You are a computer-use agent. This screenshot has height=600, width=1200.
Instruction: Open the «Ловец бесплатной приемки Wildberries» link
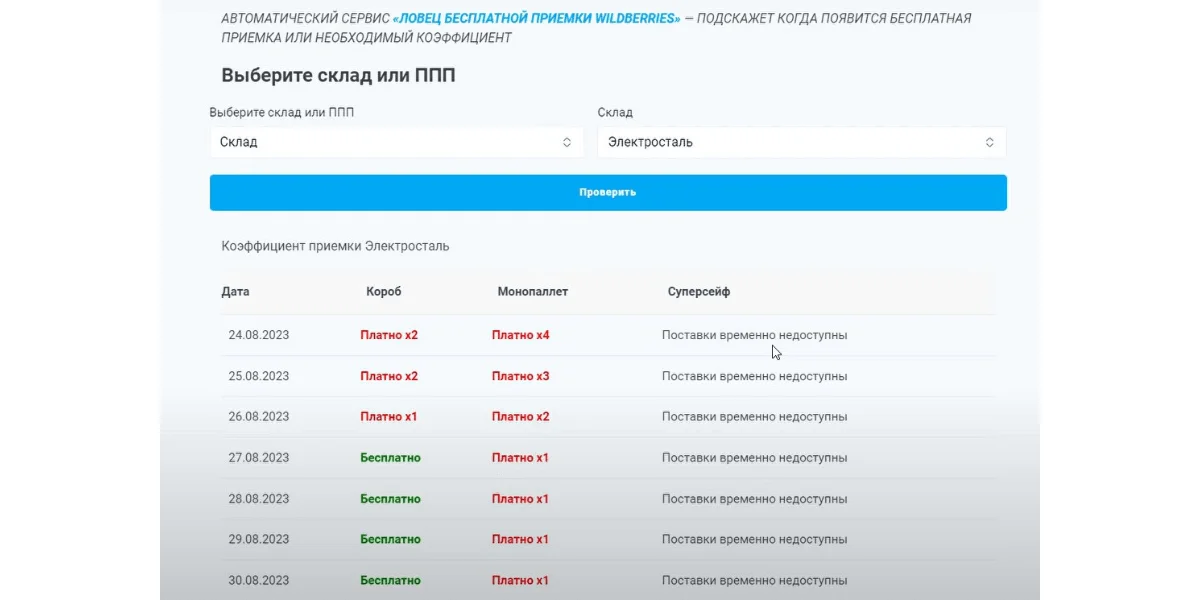tap(537, 19)
